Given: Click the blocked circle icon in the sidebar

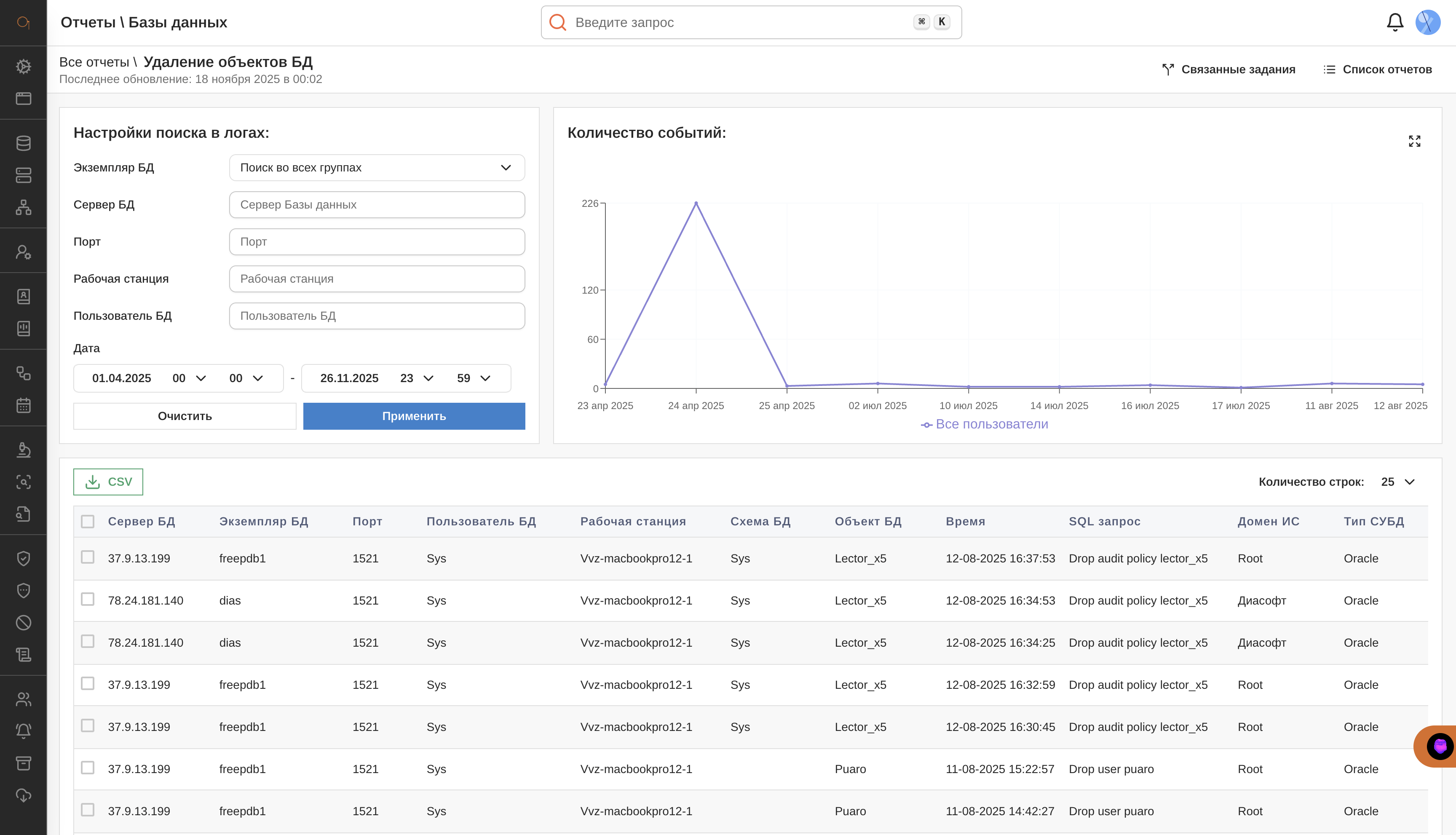Looking at the screenshot, I should (24, 623).
